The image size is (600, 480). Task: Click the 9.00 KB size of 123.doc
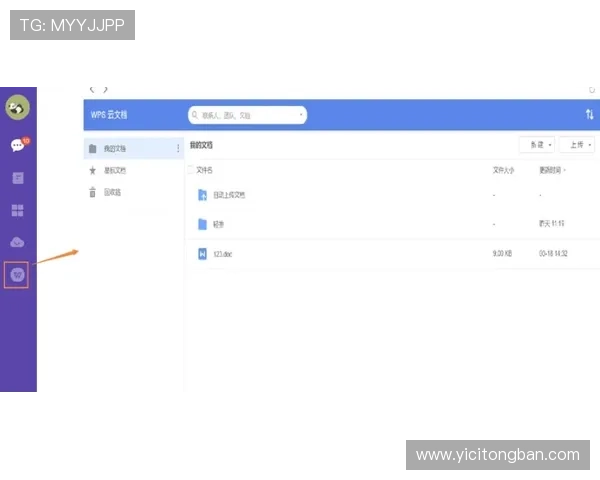(x=502, y=253)
